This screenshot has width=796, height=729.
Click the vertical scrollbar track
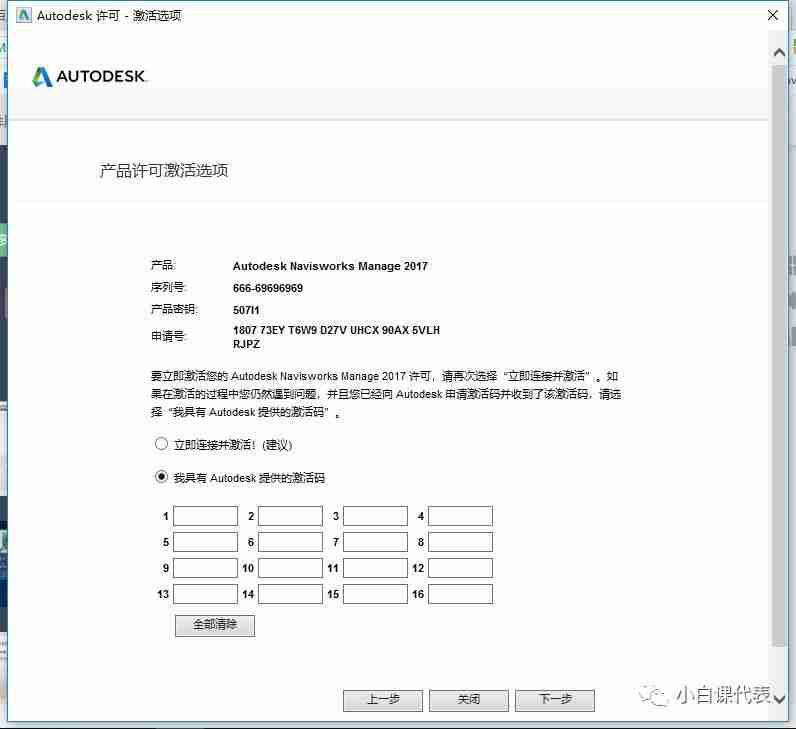780,355
